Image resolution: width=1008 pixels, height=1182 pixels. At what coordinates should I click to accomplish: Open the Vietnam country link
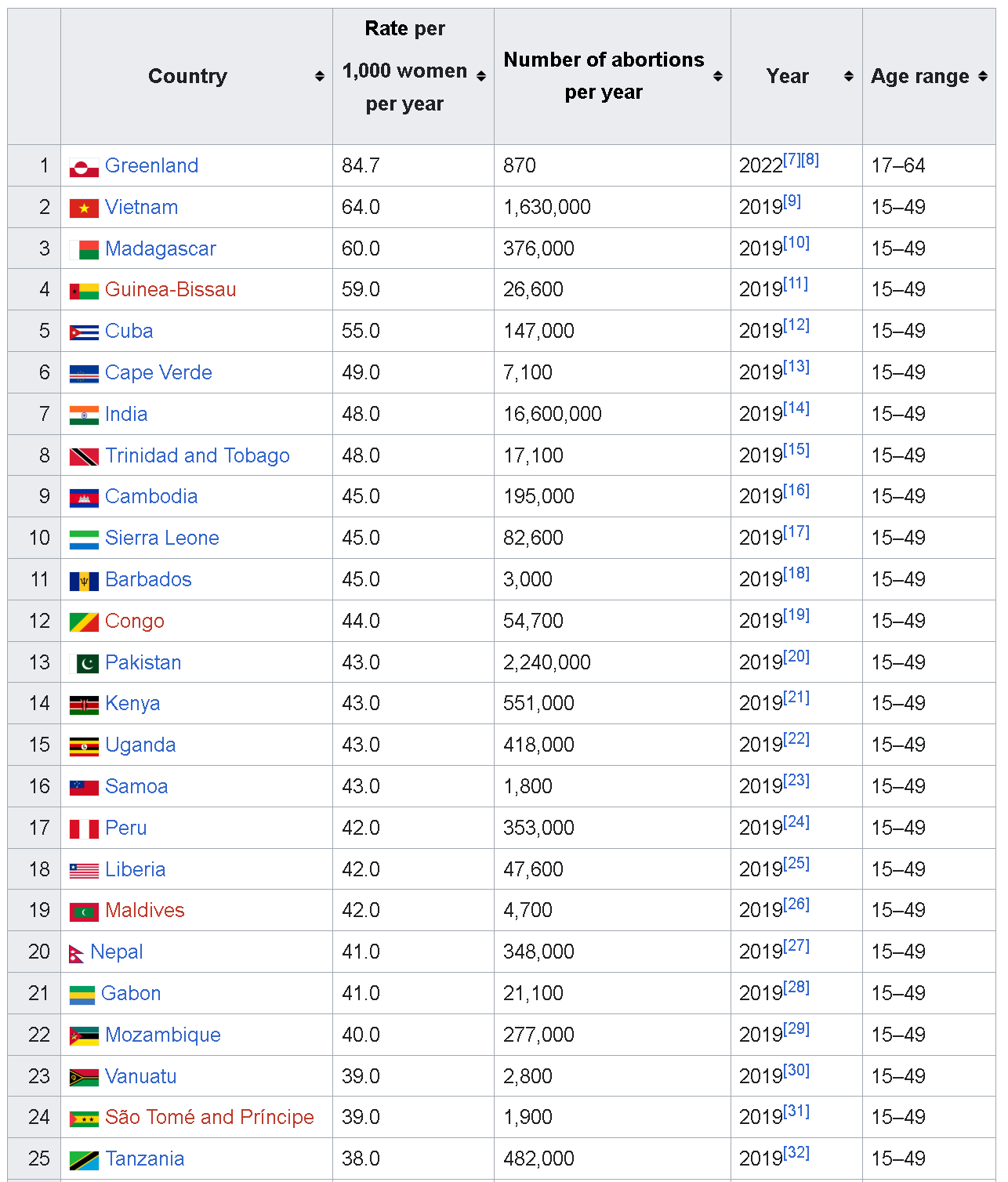pos(141,207)
